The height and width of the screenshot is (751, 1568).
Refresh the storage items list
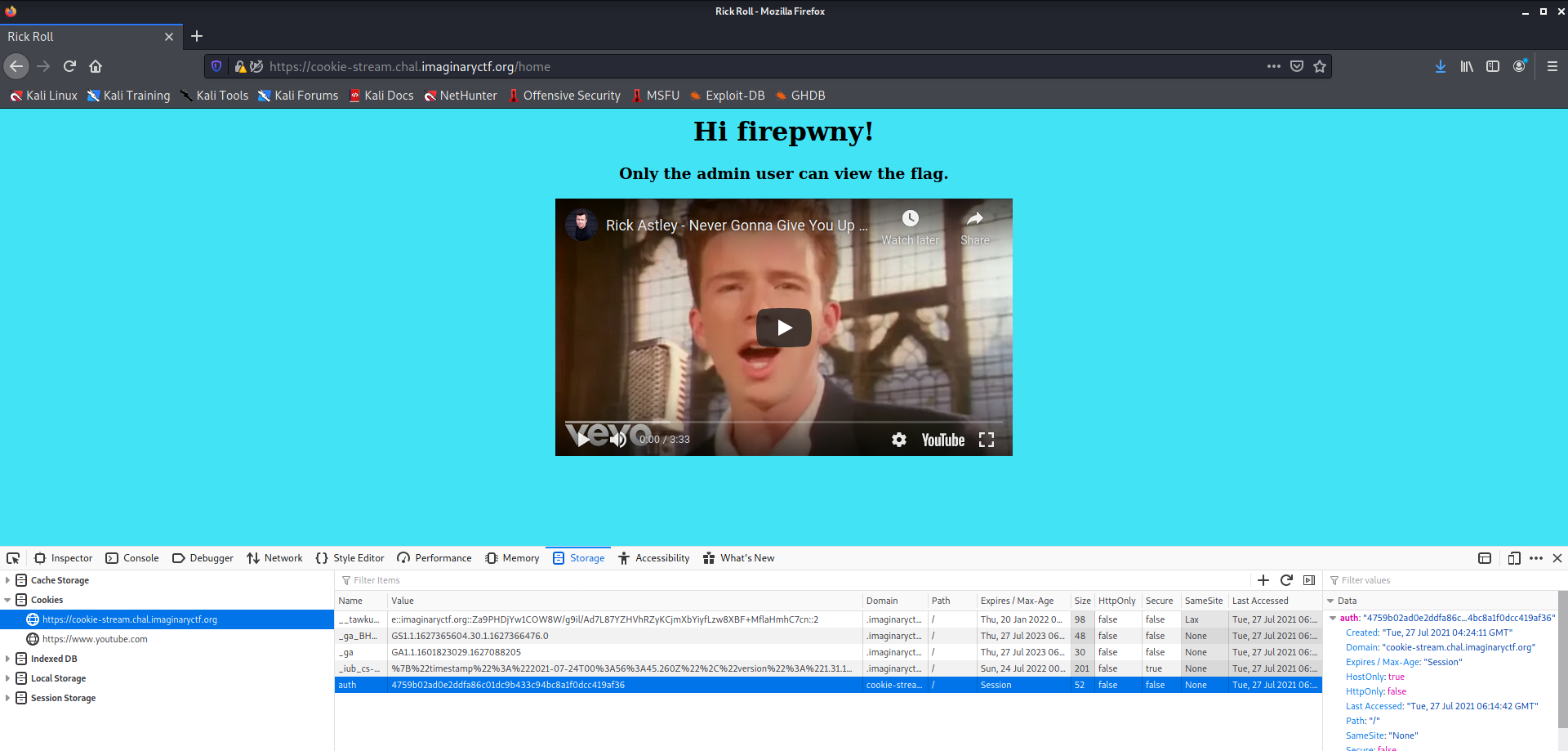tap(1286, 580)
